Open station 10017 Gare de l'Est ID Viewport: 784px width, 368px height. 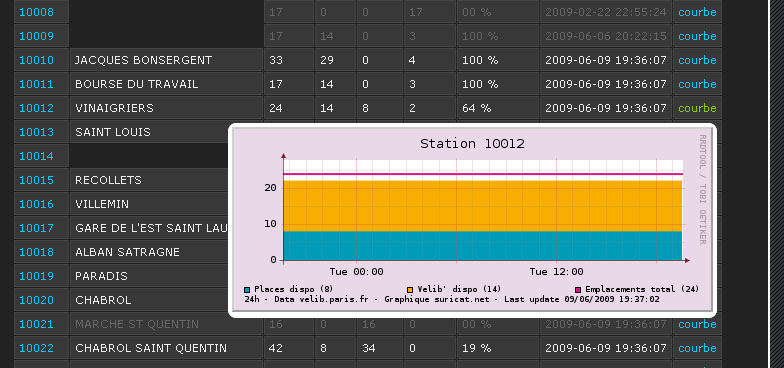[36, 228]
